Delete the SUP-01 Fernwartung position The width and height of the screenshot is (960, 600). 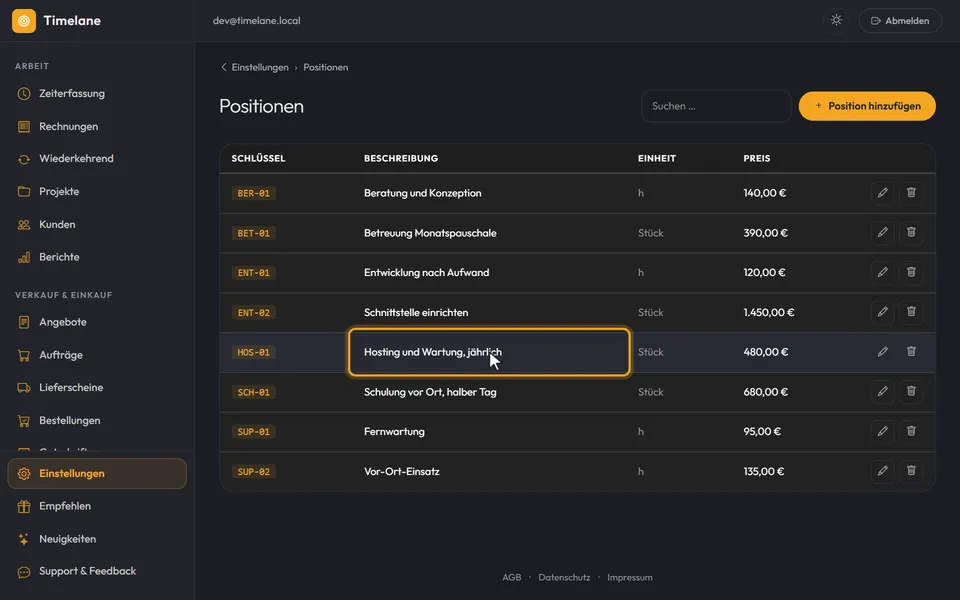pyautogui.click(x=911, y=432)
